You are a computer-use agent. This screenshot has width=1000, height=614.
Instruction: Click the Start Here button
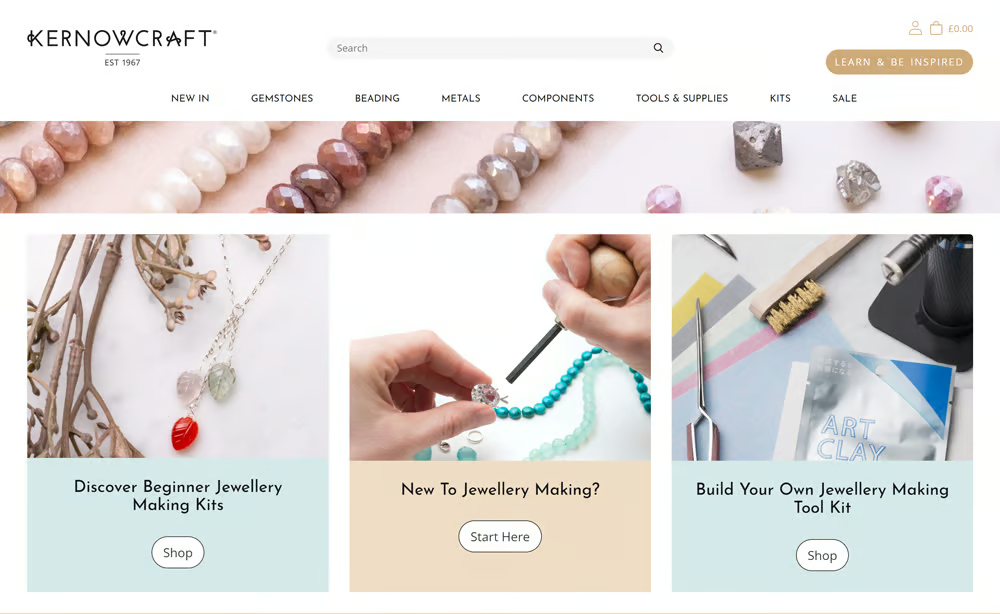pos(500,537)
